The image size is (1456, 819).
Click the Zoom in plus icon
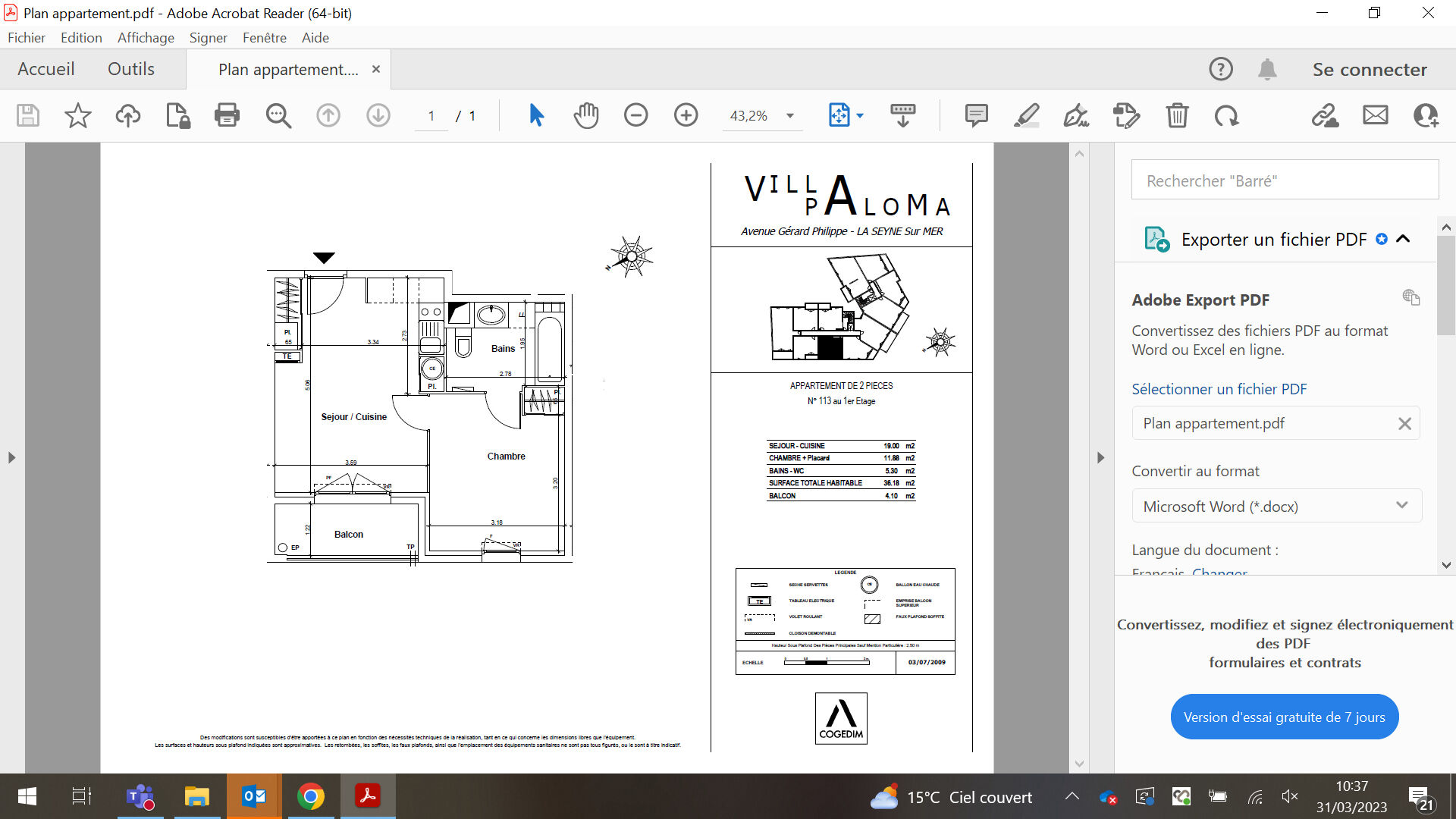(x=686, y=115)
